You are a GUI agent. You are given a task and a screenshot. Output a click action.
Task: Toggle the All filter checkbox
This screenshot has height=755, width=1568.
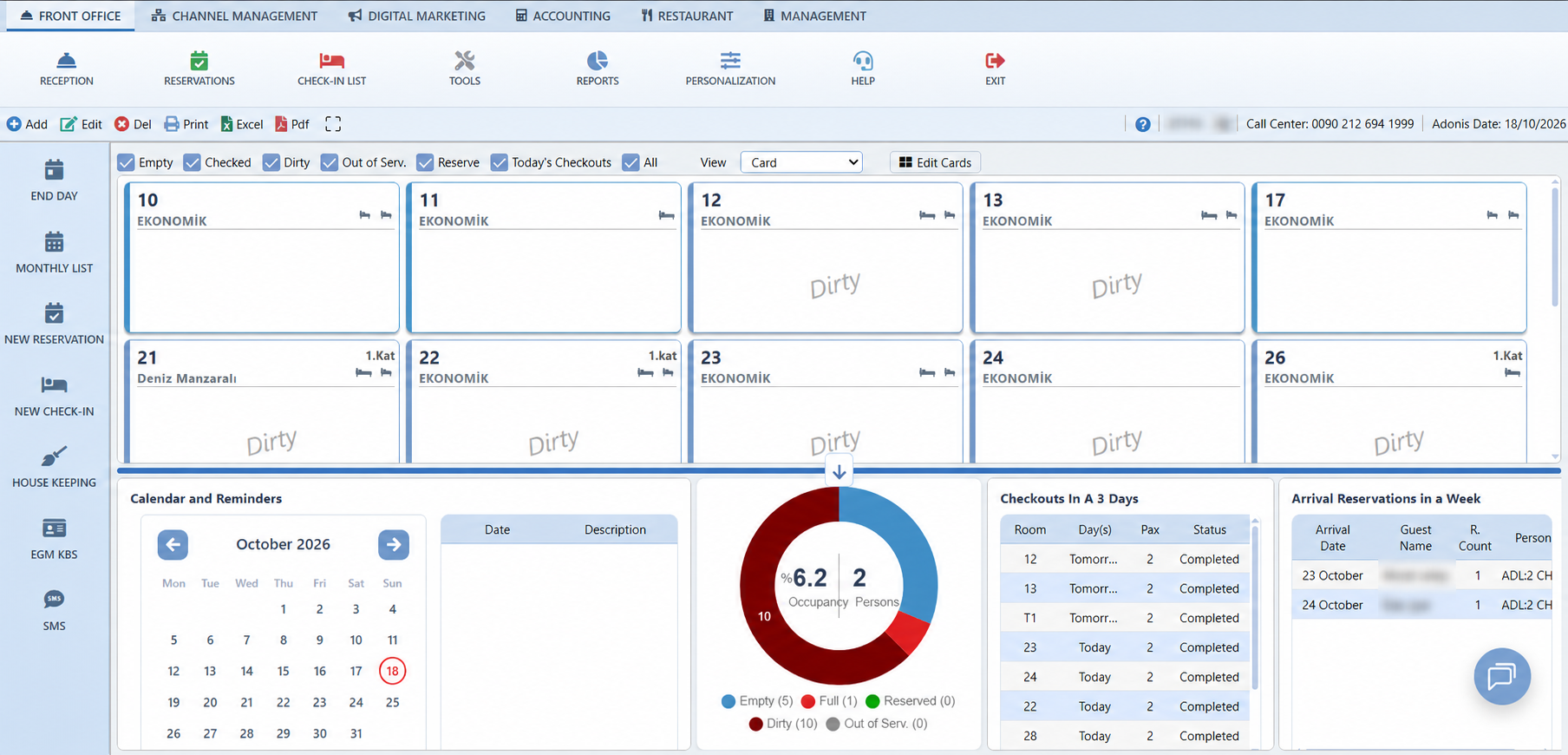point(631,162)
